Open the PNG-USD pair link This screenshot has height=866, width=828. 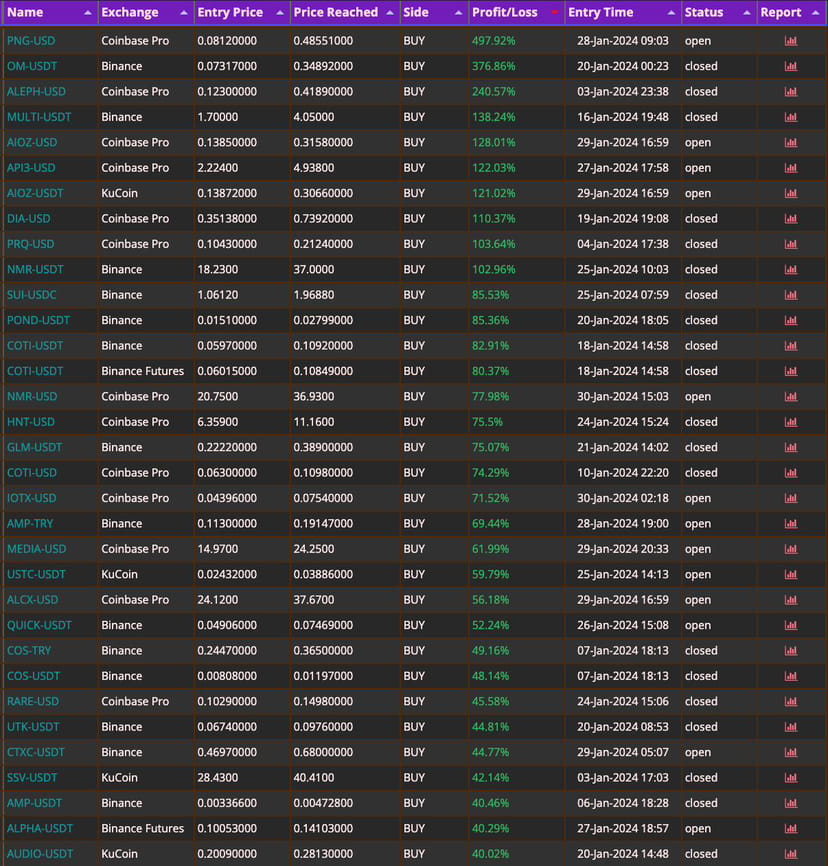point(31,41)
